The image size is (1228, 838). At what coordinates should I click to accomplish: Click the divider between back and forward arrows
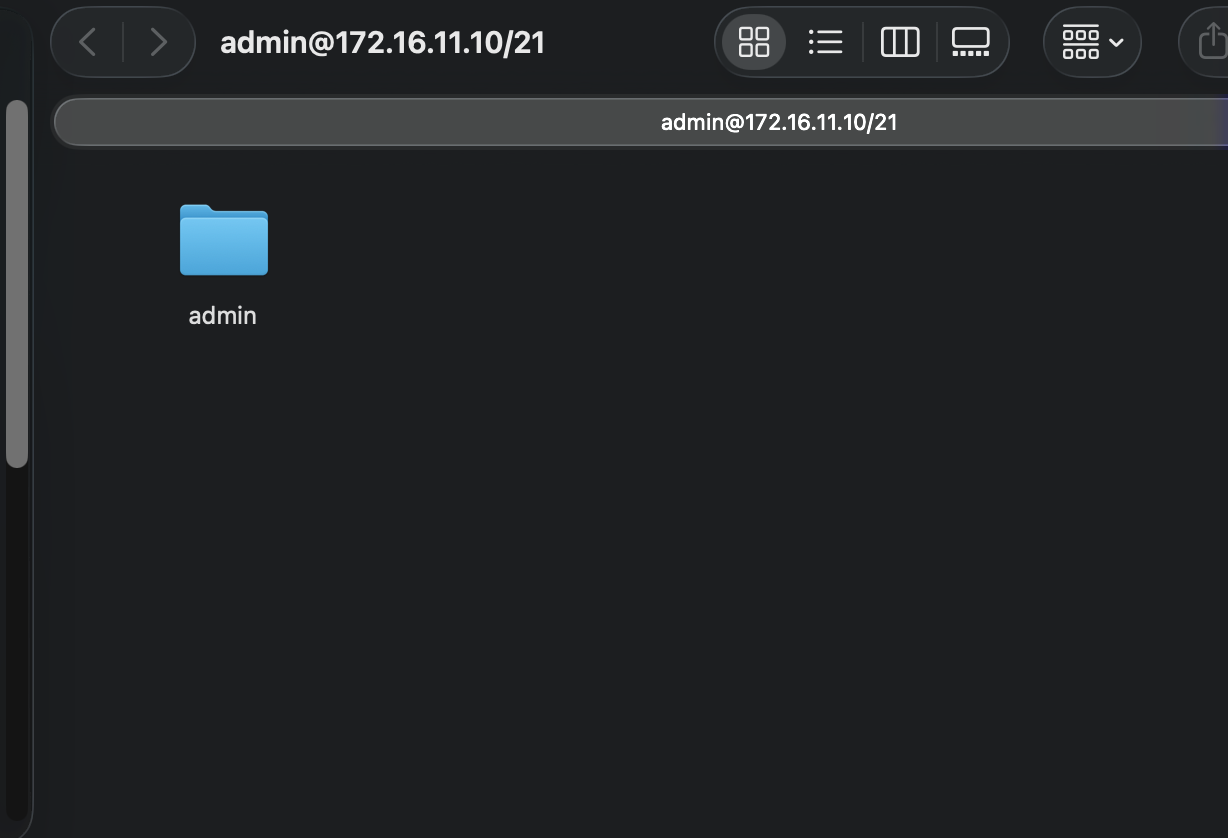123,42
